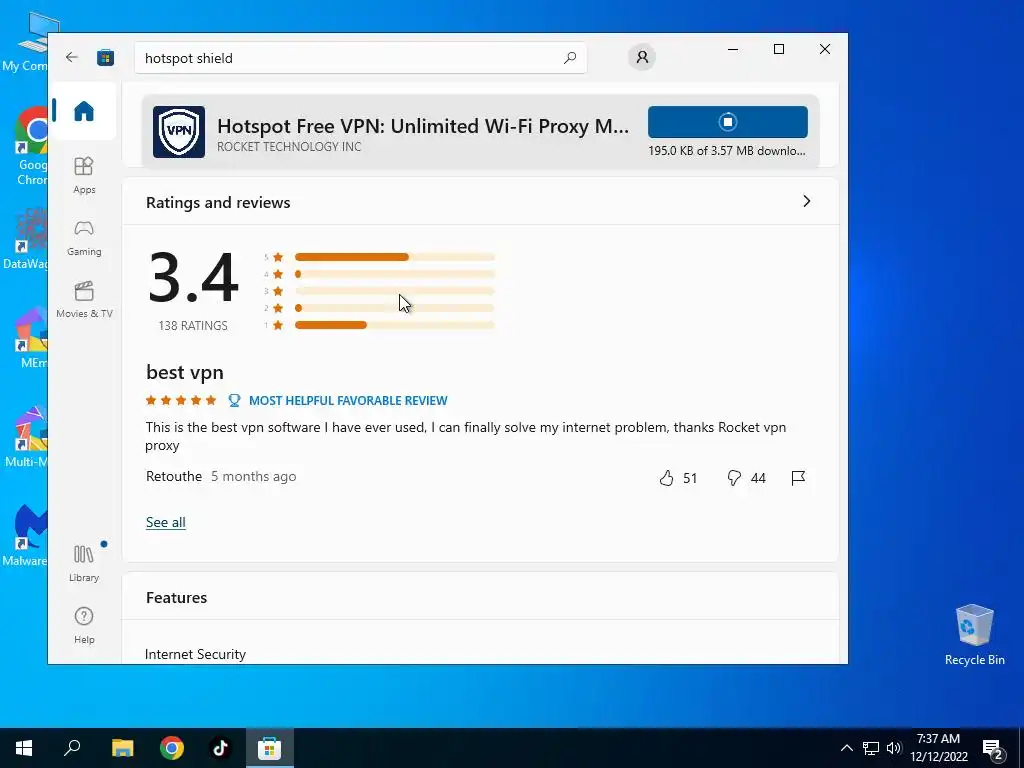Open TikTok from taskbar
The image size is (1024, 768).
tap(220, 748)
